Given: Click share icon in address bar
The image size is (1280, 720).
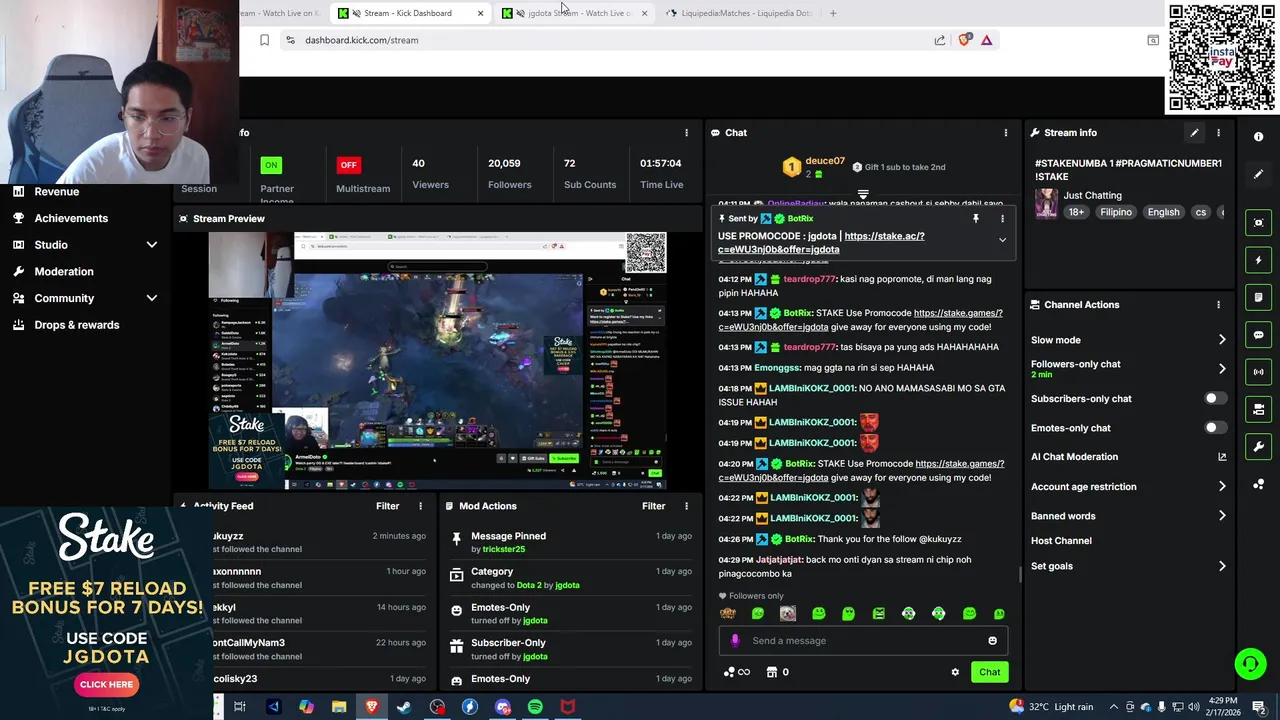Looking at the screenshot, I should click(940, 40).
